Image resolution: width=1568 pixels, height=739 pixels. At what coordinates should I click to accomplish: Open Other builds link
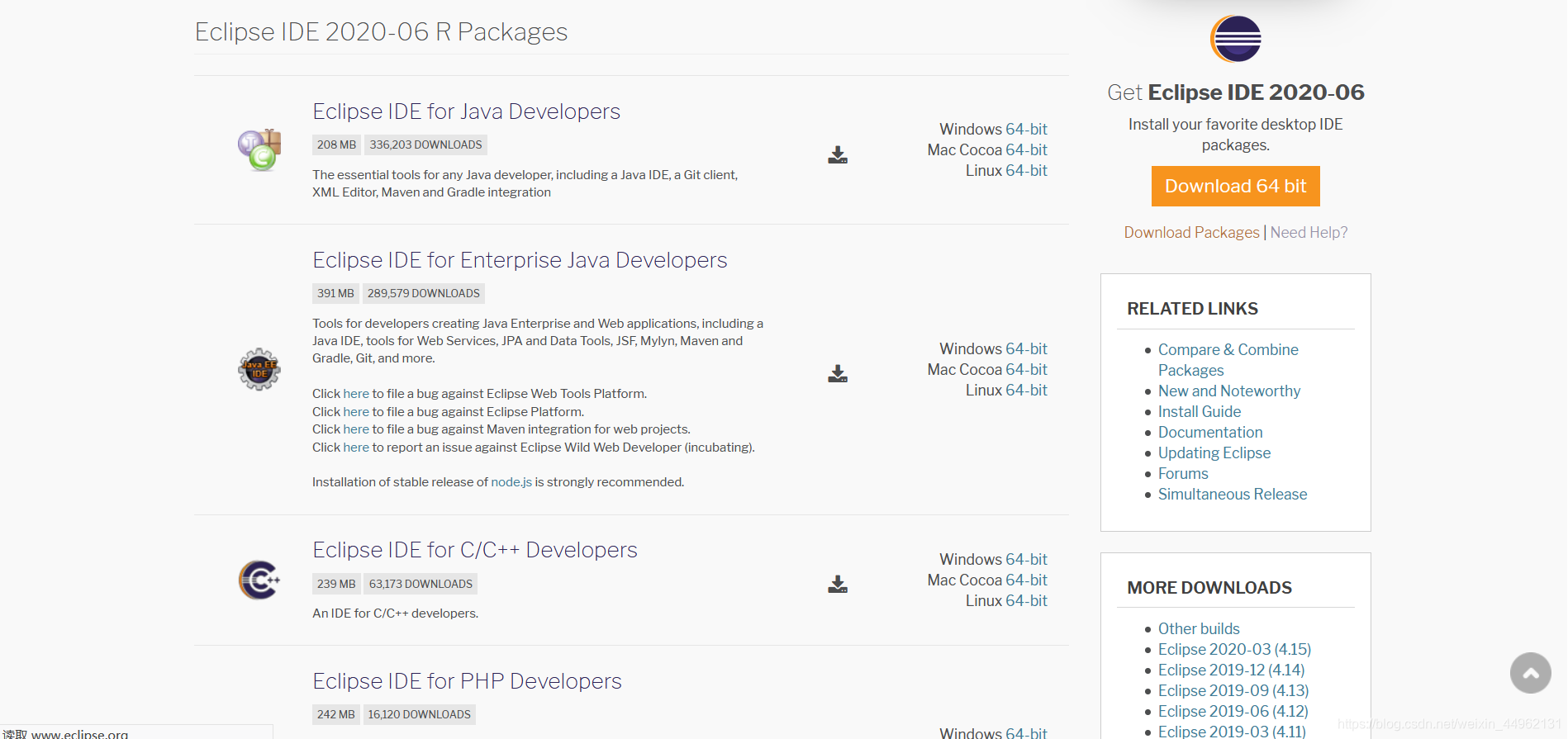[x=1199, y=629]
